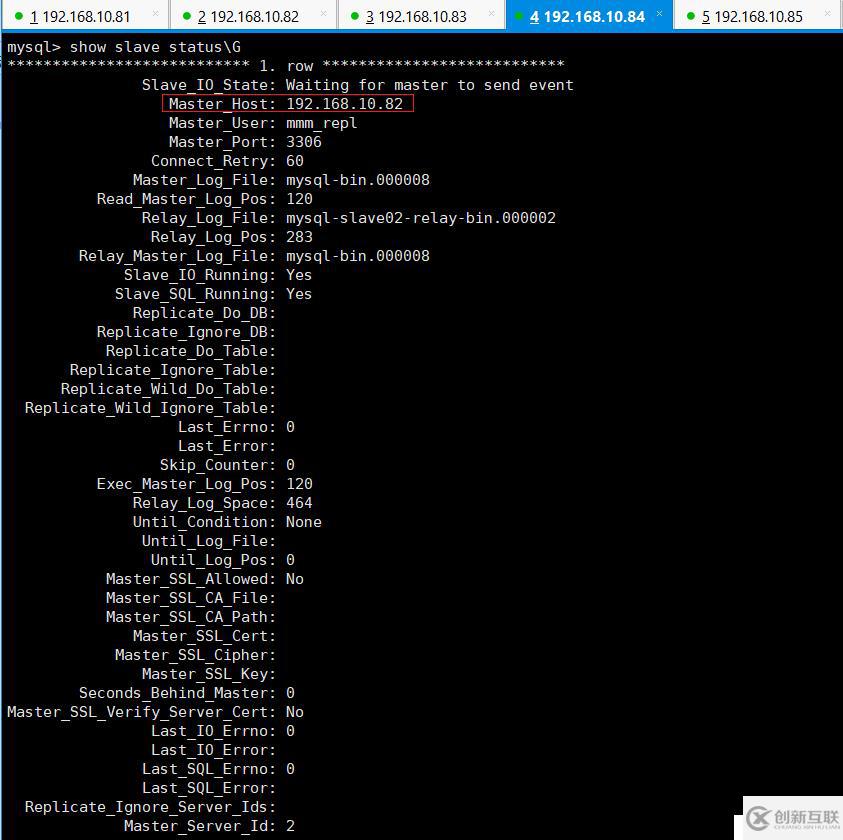
Task: Click the green status dot on tab 5
Action: [691, 16]
